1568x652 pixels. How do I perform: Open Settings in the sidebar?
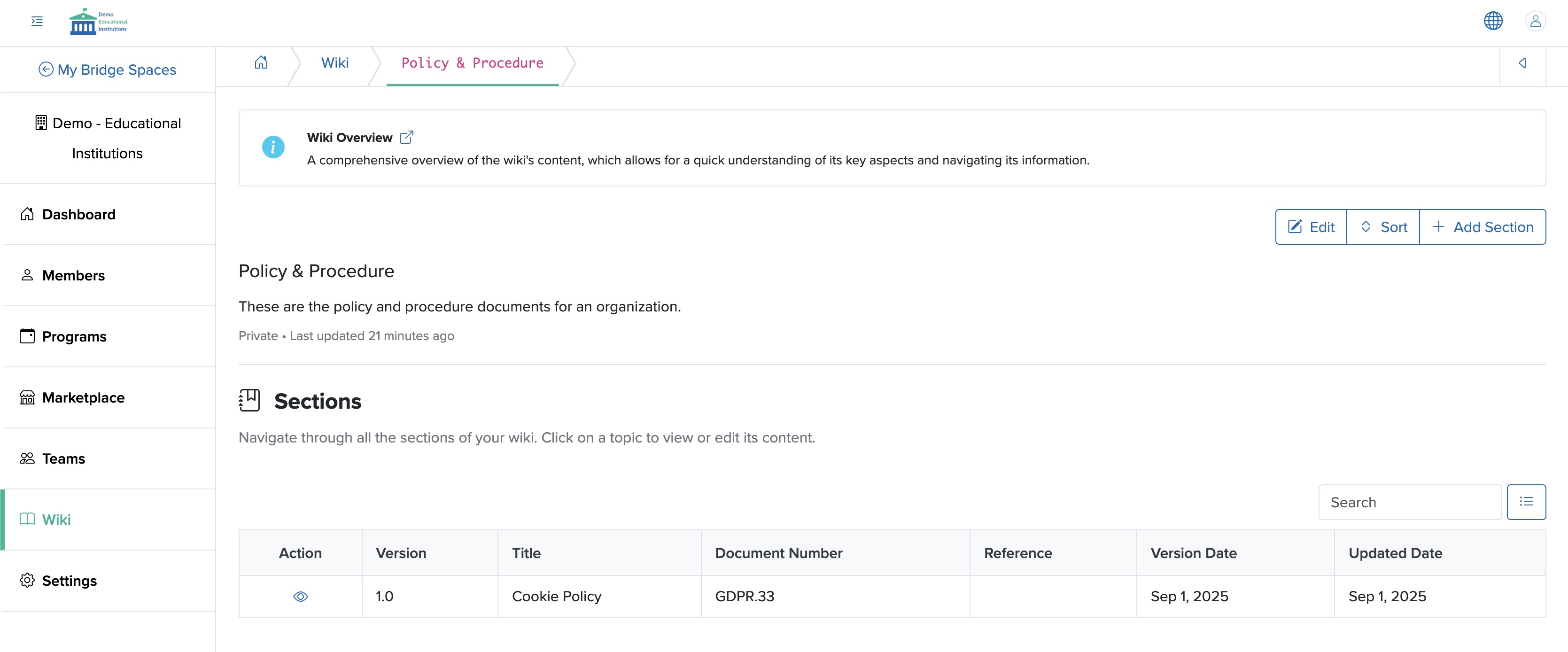coord(108,580)
